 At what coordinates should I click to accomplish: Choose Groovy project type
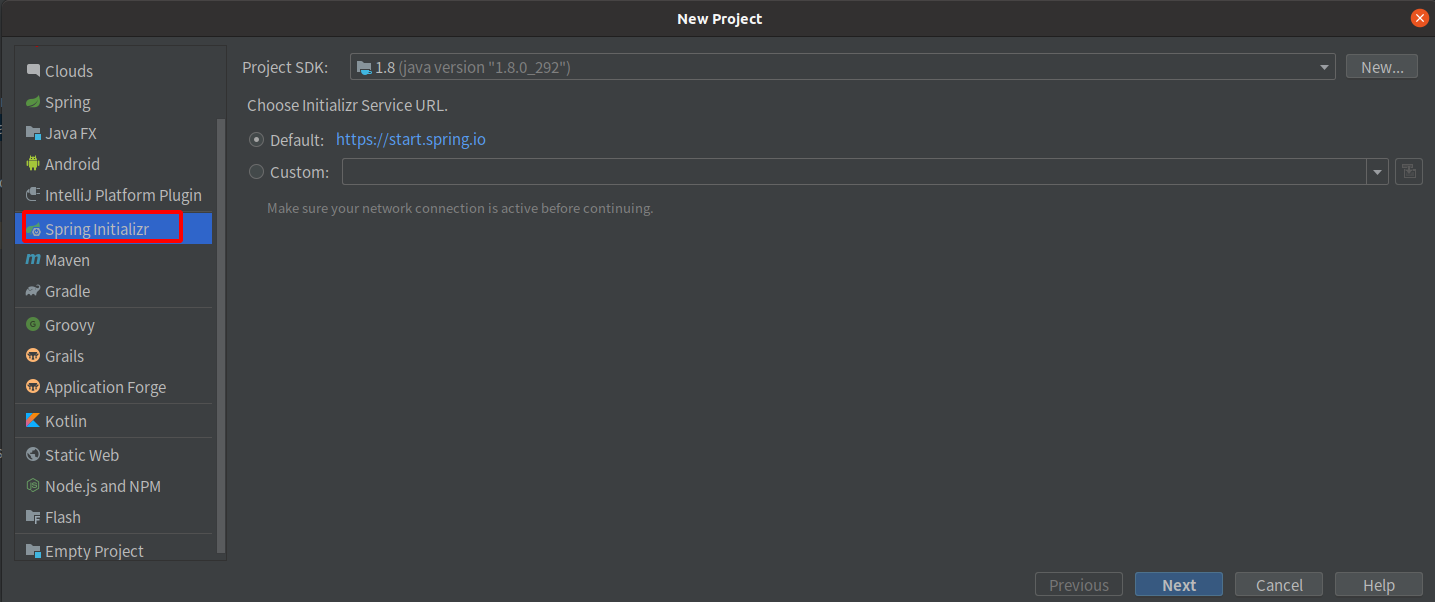115,325
